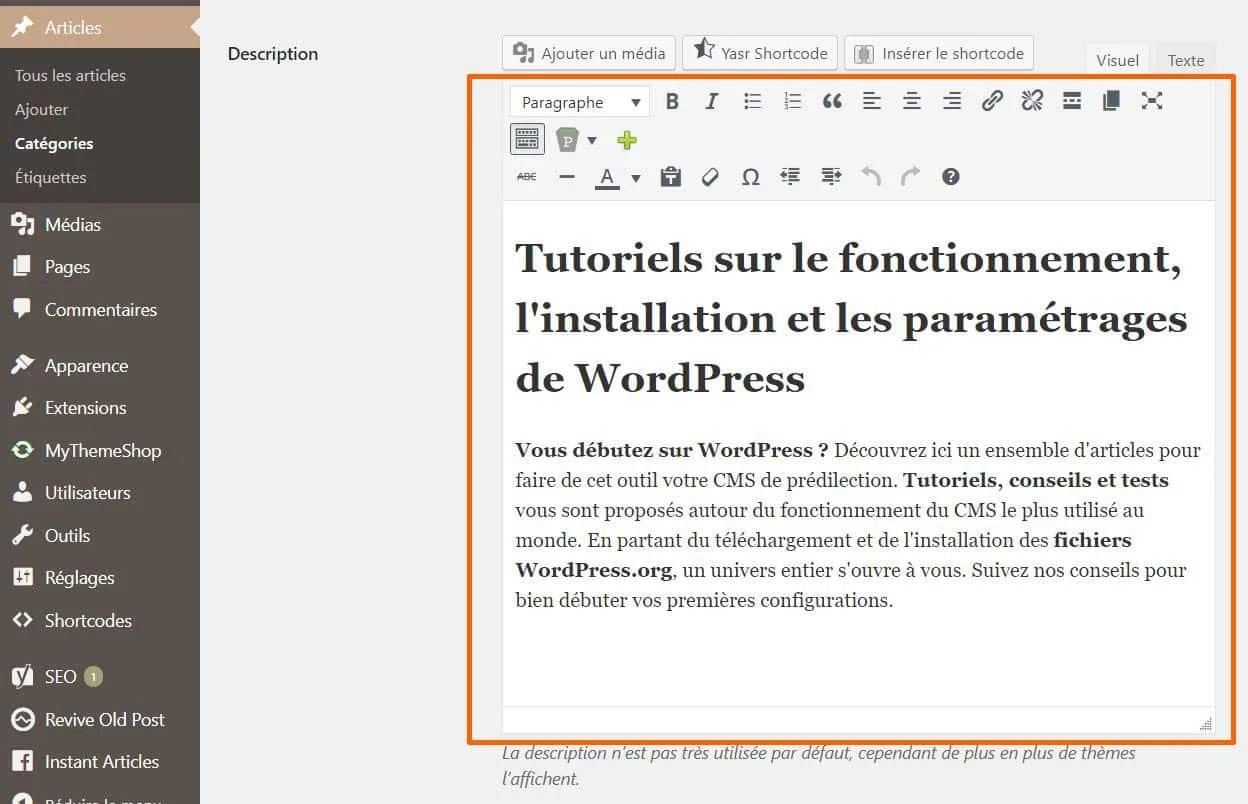Open Étiquettes submenu item
The width and height of the screenshot is (1248, 804).
pyautogui.click(x=51, y=177)
